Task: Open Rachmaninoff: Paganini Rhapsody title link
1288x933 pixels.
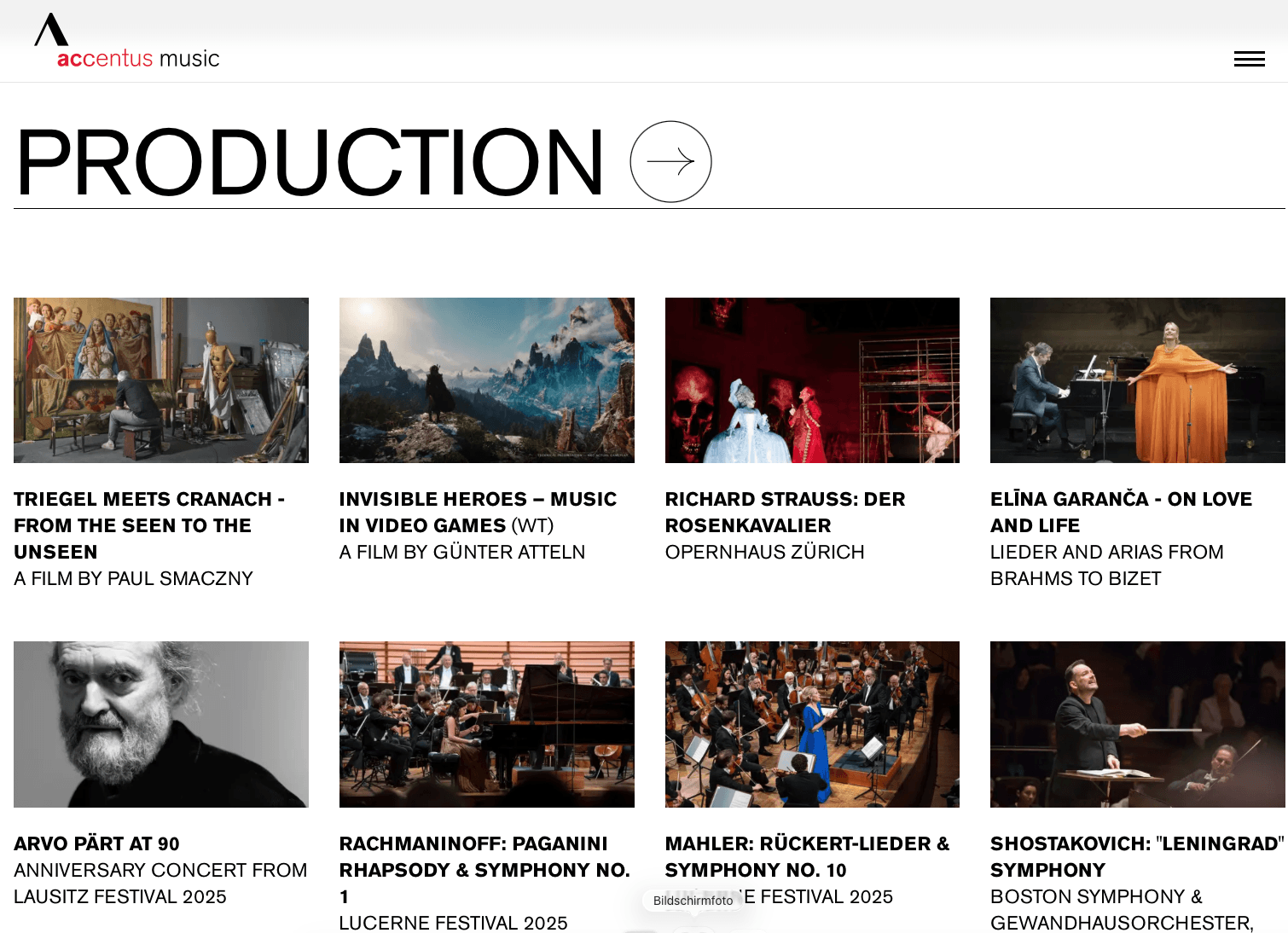Action: [x=484, y=870]
